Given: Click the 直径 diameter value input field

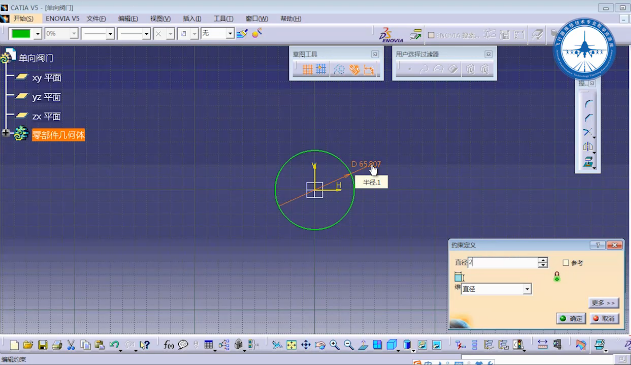Looking at the screenshot, I should [x=503, y=262].
